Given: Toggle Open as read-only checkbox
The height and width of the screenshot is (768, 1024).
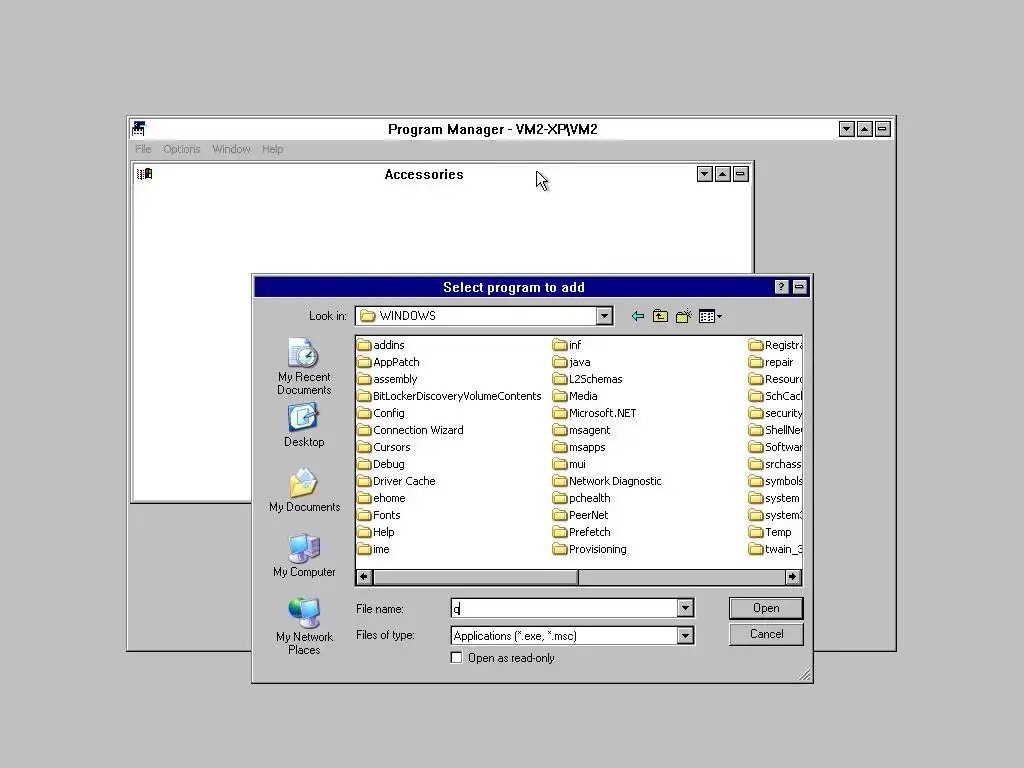Looking at the screenshot, I should [x=456, y=658].
